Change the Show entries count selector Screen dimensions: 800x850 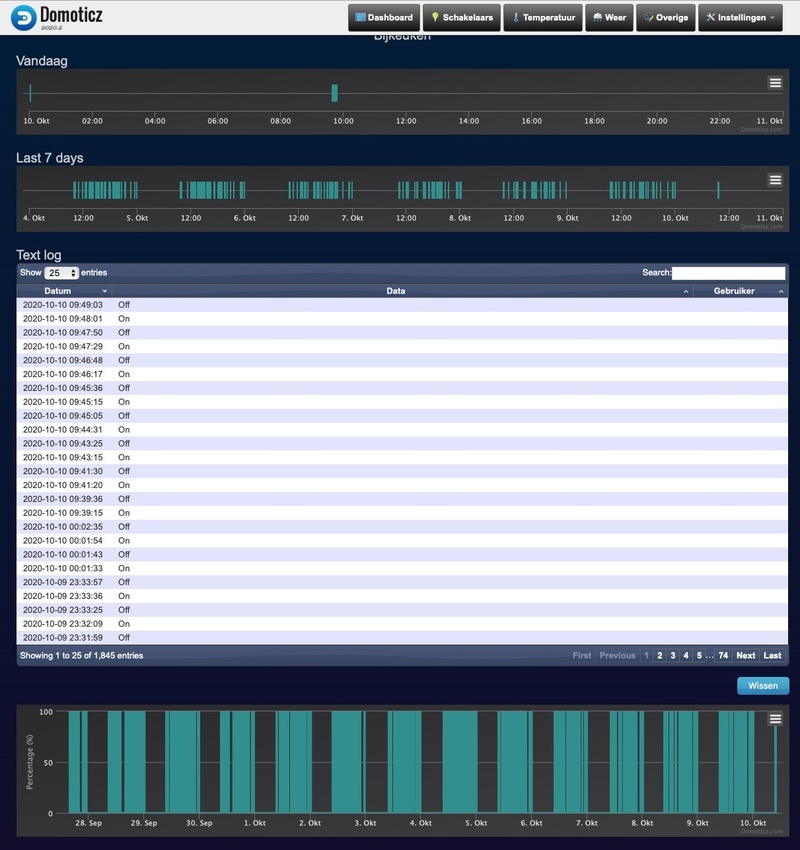click(61, 273)
